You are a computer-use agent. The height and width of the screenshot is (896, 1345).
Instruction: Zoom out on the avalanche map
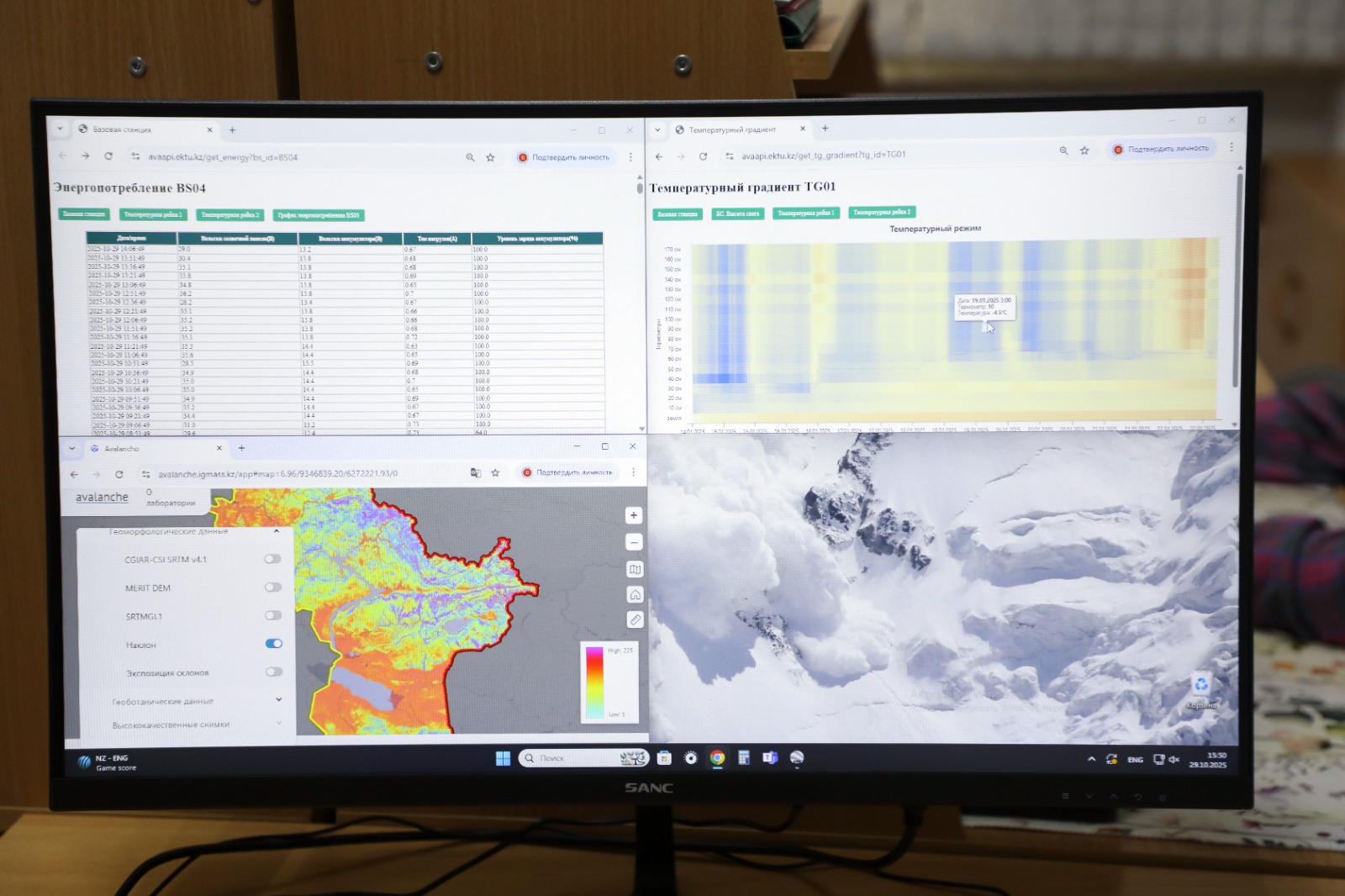click(634, 542)
